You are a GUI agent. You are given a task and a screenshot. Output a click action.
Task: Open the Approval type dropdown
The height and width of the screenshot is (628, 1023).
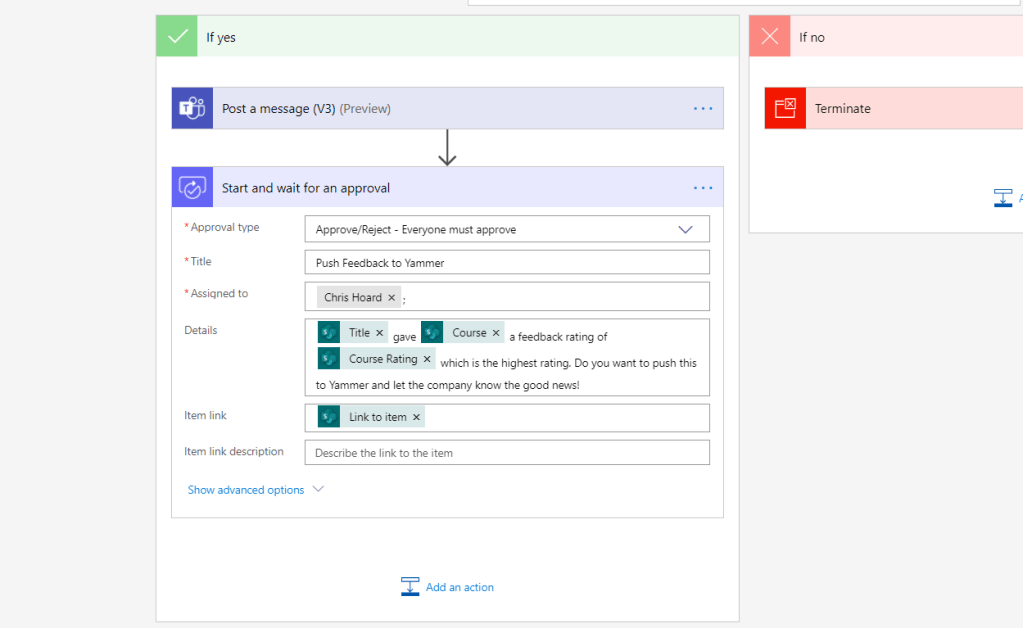pos(685,229)
